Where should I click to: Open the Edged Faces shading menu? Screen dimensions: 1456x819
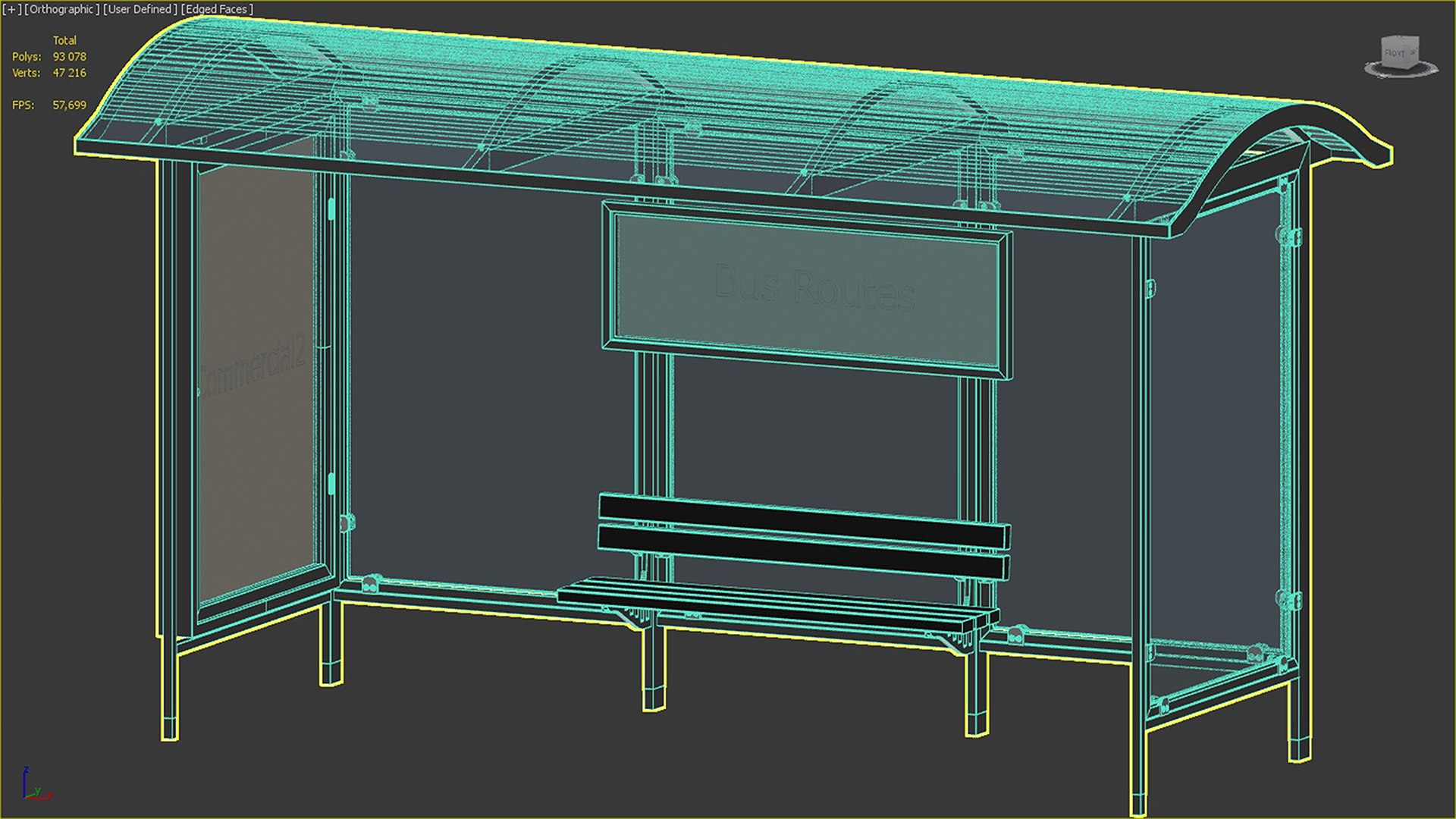click(x=218, y=9)
